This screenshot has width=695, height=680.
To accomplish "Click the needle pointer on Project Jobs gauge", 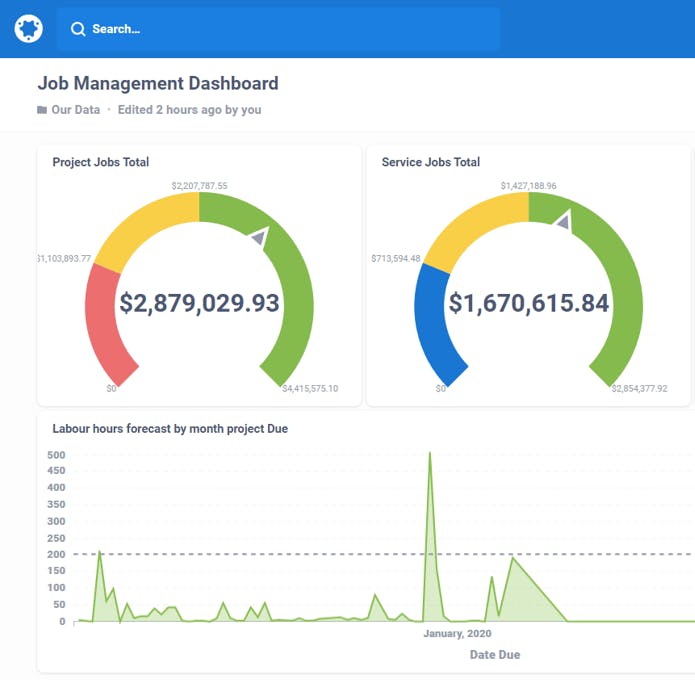I will [x=260, y=237].
